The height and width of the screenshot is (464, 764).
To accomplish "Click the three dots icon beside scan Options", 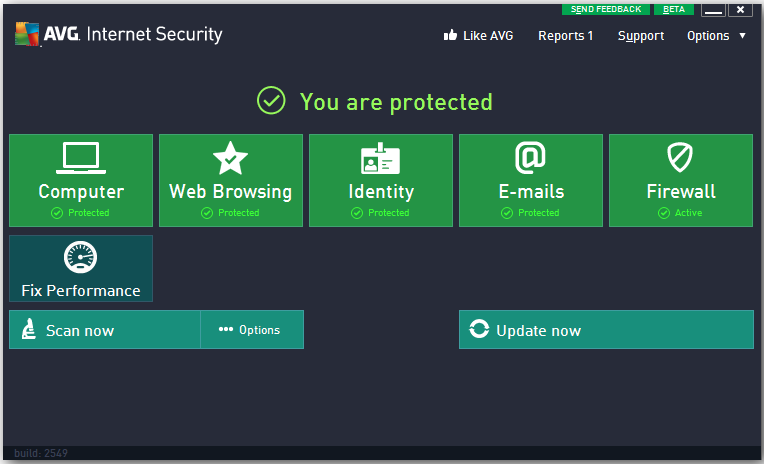I will click(226, 329).
